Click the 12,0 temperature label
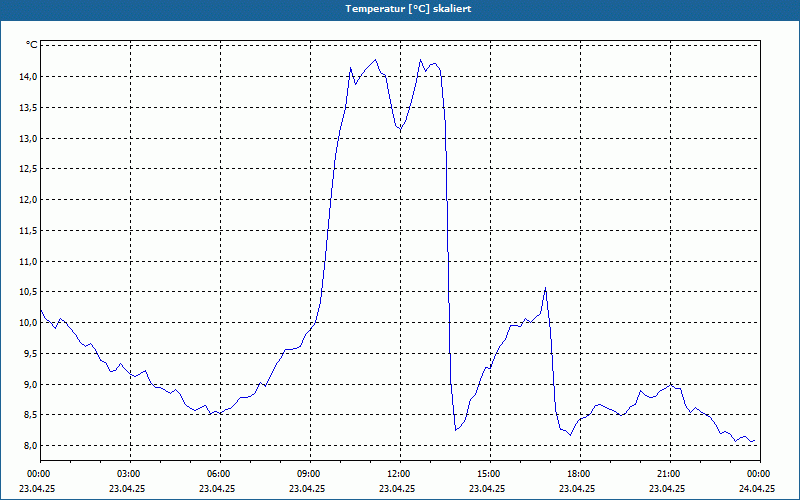The width and height of the screenshot is (800, 500). coord(28,199)
